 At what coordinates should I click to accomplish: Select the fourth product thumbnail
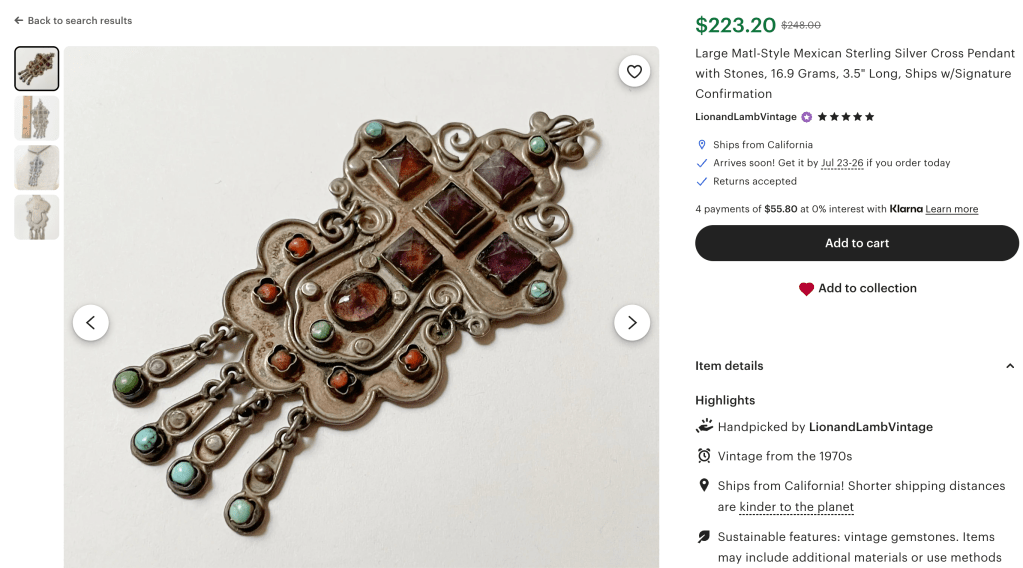tap(37, 216)
